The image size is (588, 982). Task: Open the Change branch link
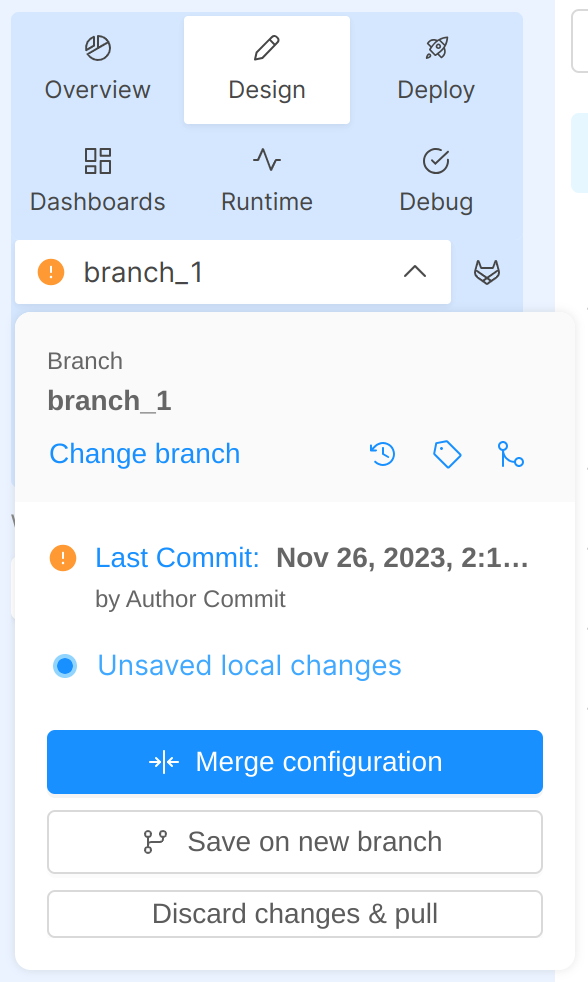(x=144, y=454)
